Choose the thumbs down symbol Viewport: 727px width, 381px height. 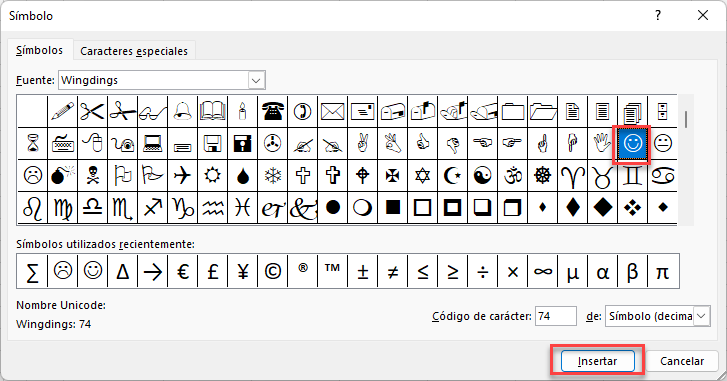(453, 144)
